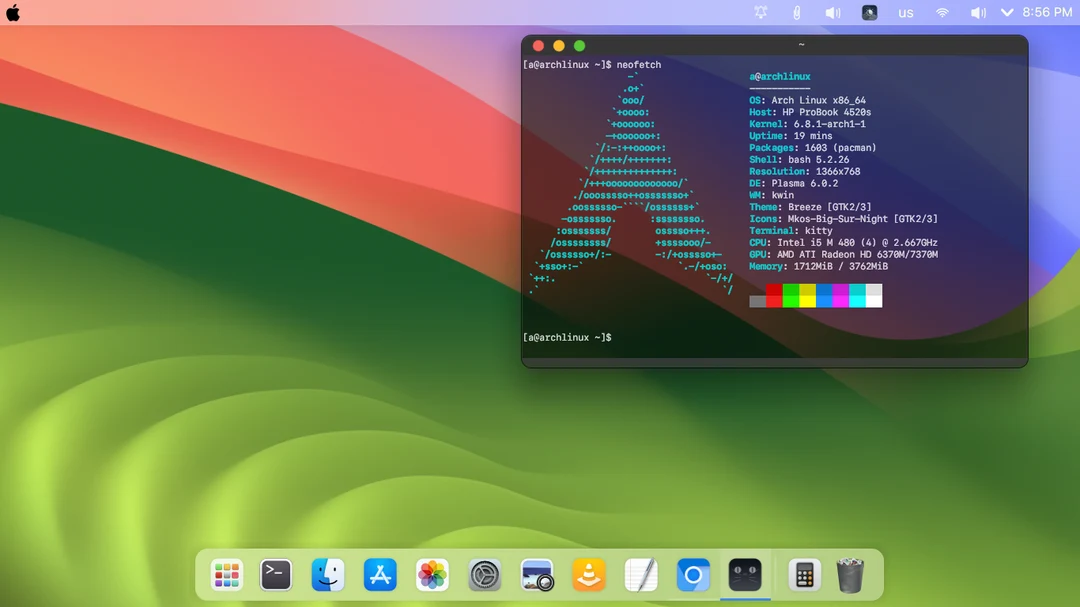Select the ~ title tab of the terminal
The image size is (1080, 607).
click(800, 44)
